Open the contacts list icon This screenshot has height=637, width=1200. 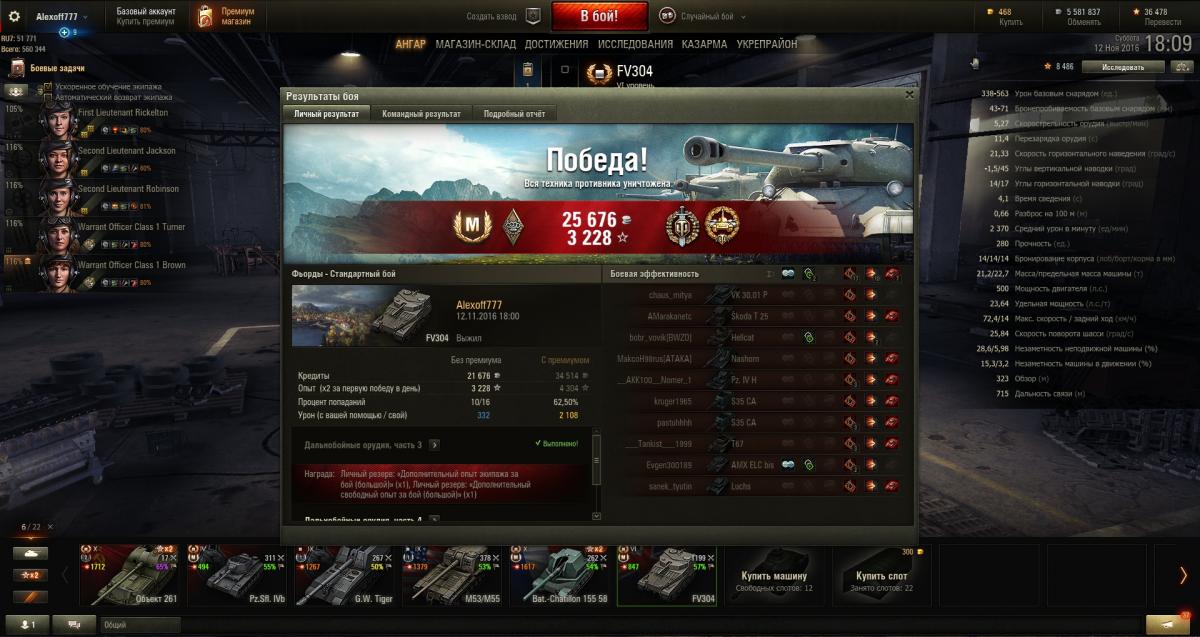(29, 624)
